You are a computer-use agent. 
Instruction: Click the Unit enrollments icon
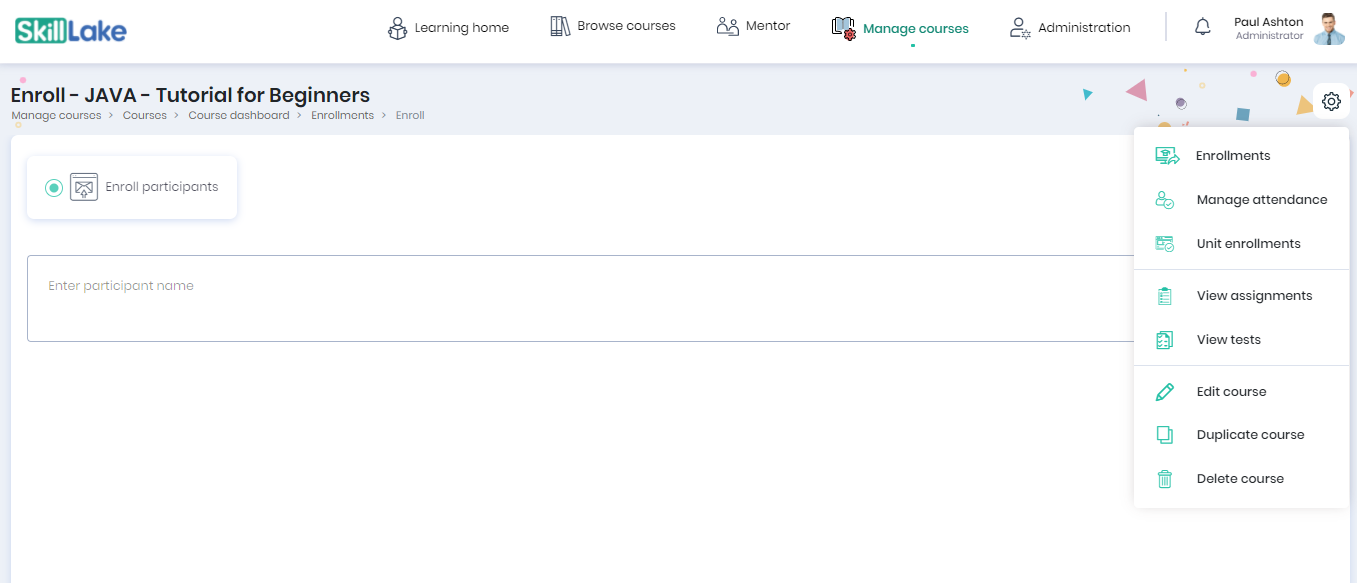1165,244
